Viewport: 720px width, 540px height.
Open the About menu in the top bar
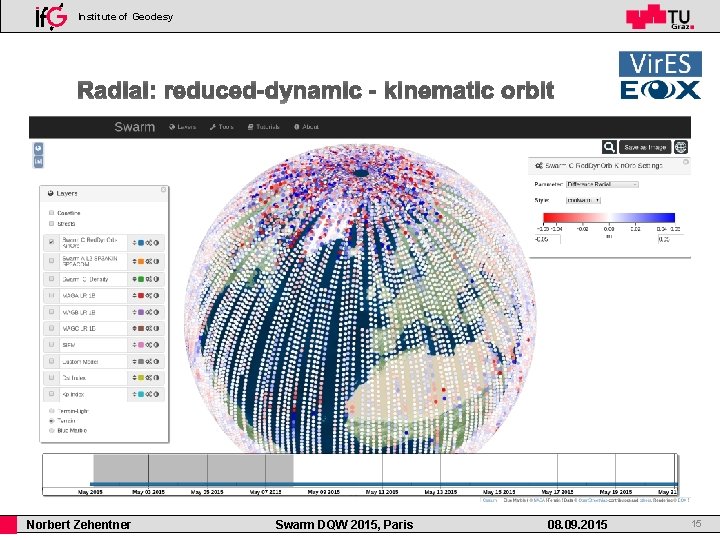coord(306,127)
